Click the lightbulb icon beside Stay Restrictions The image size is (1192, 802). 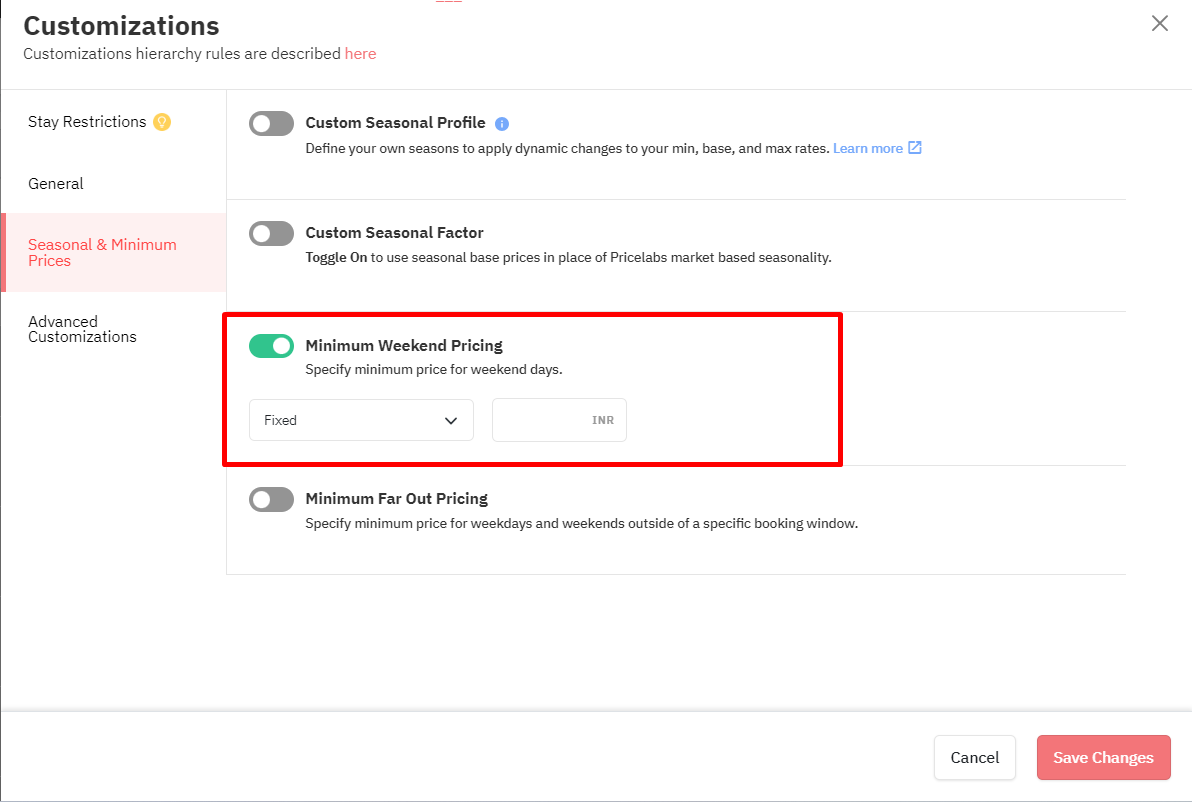click(162, 122)
